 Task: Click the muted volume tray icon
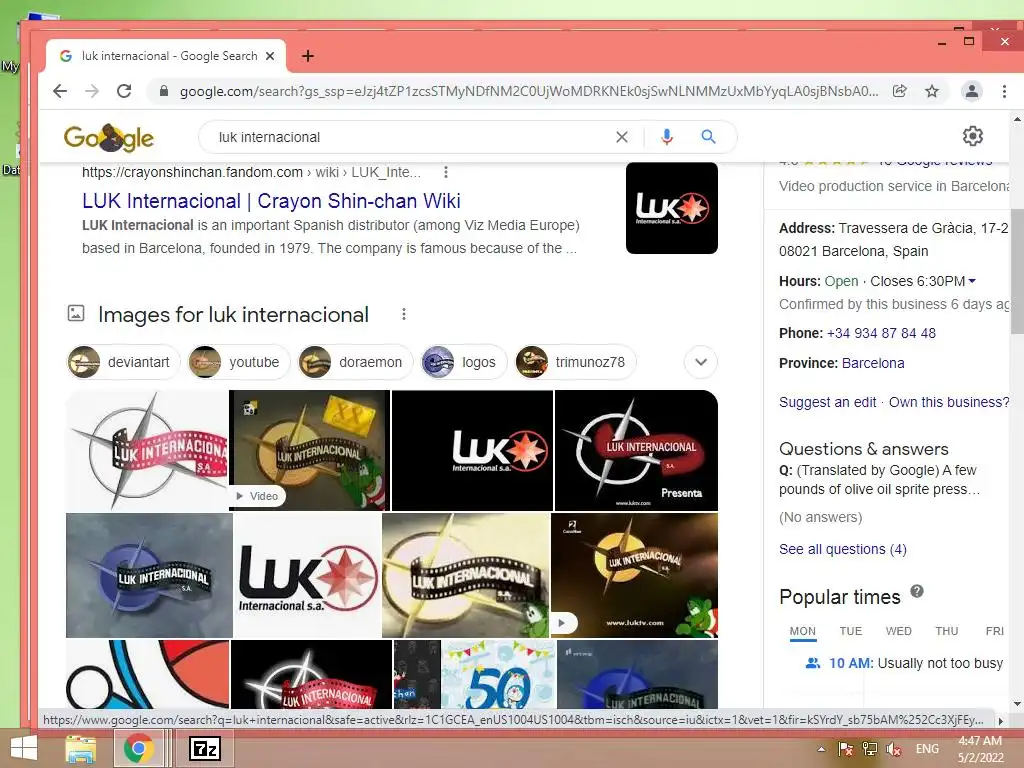click(x=893, y=749)
